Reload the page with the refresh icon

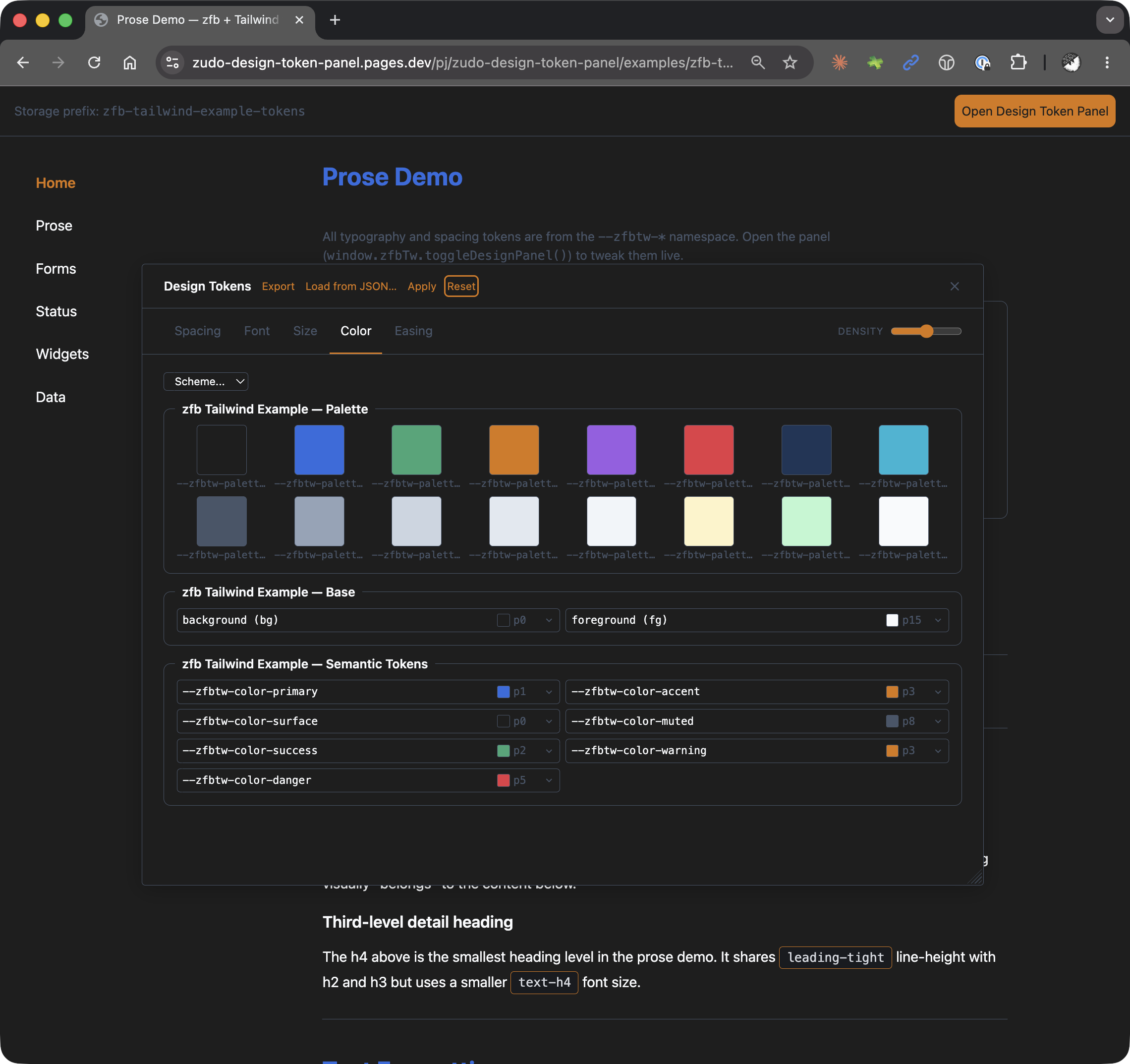(94, 62)
